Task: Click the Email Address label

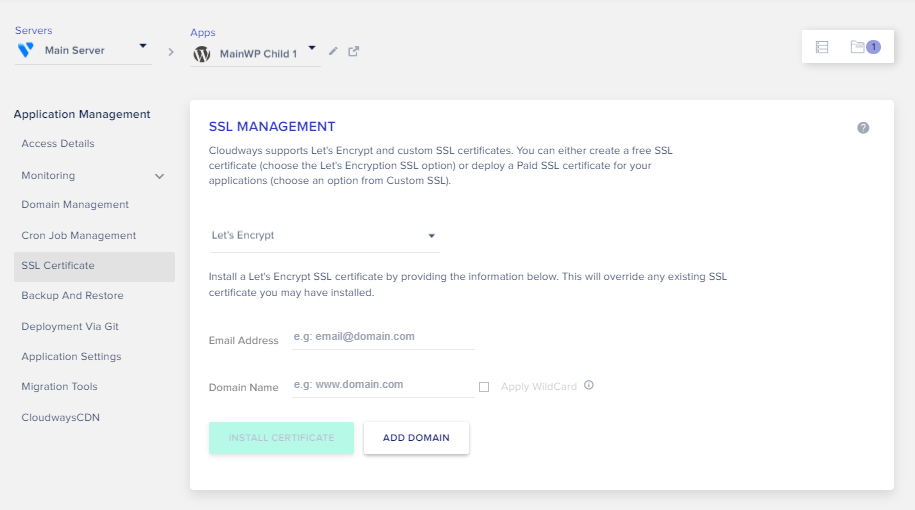Action: point(243,341)
